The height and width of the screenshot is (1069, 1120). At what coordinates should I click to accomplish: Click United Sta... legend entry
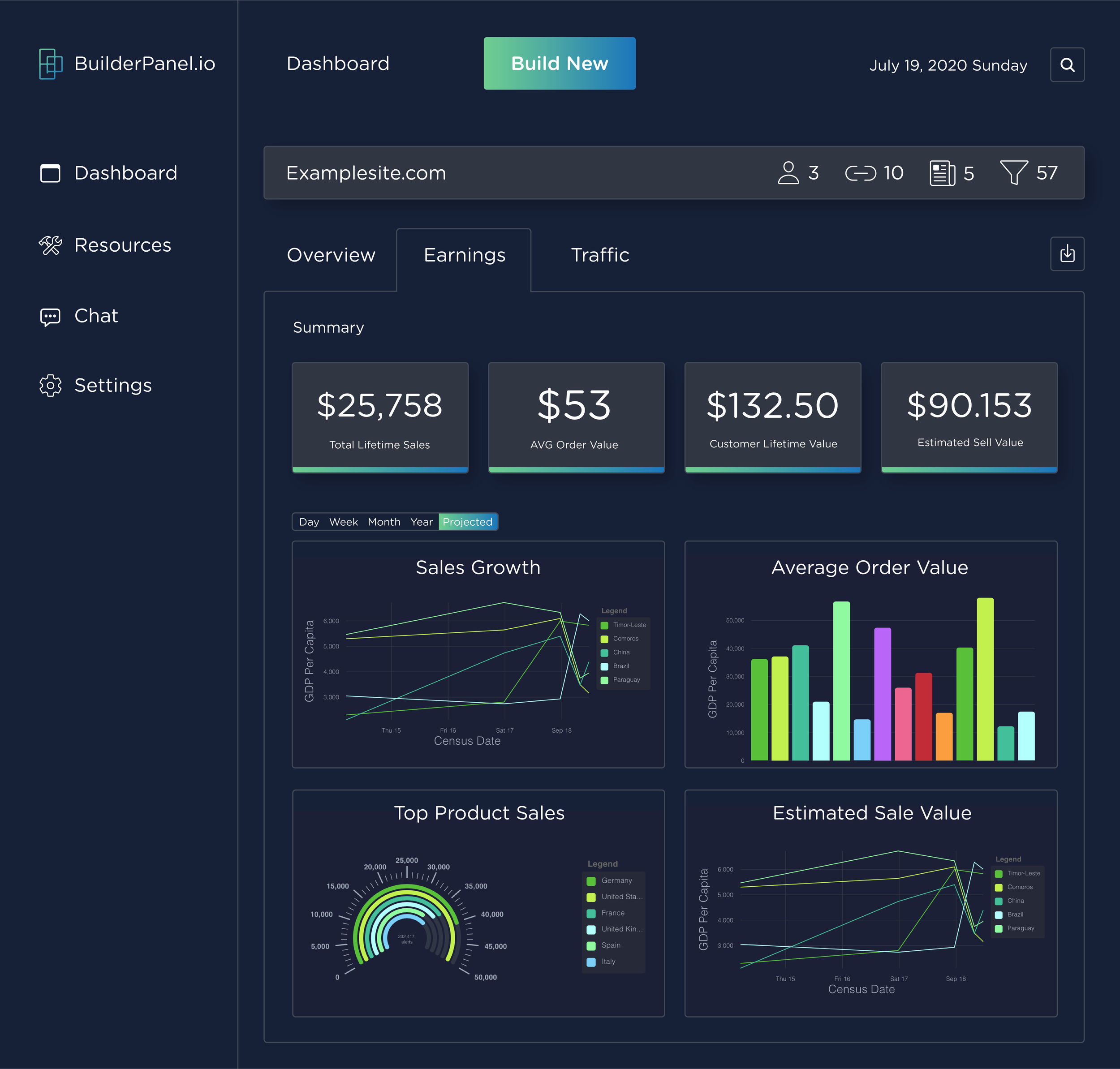point(615,897)
